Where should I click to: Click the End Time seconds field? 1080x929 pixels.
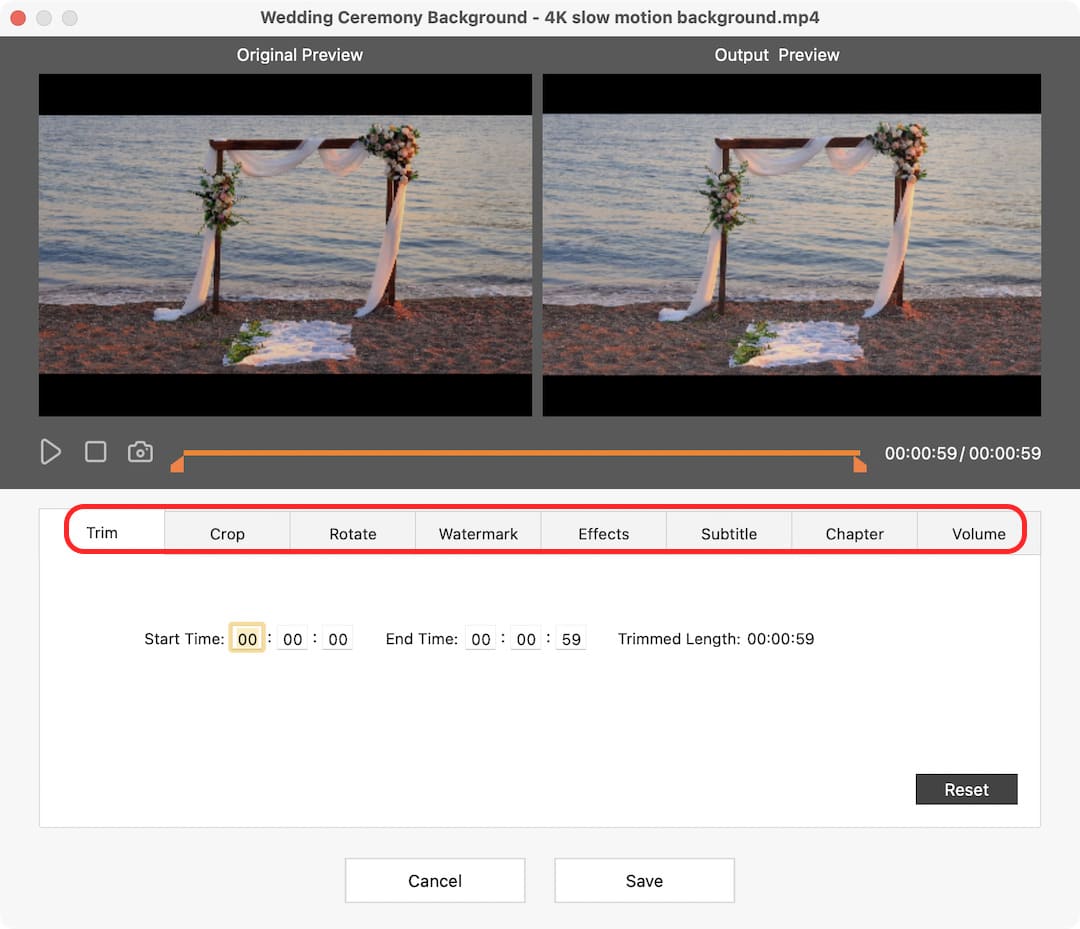click(571, 639)
